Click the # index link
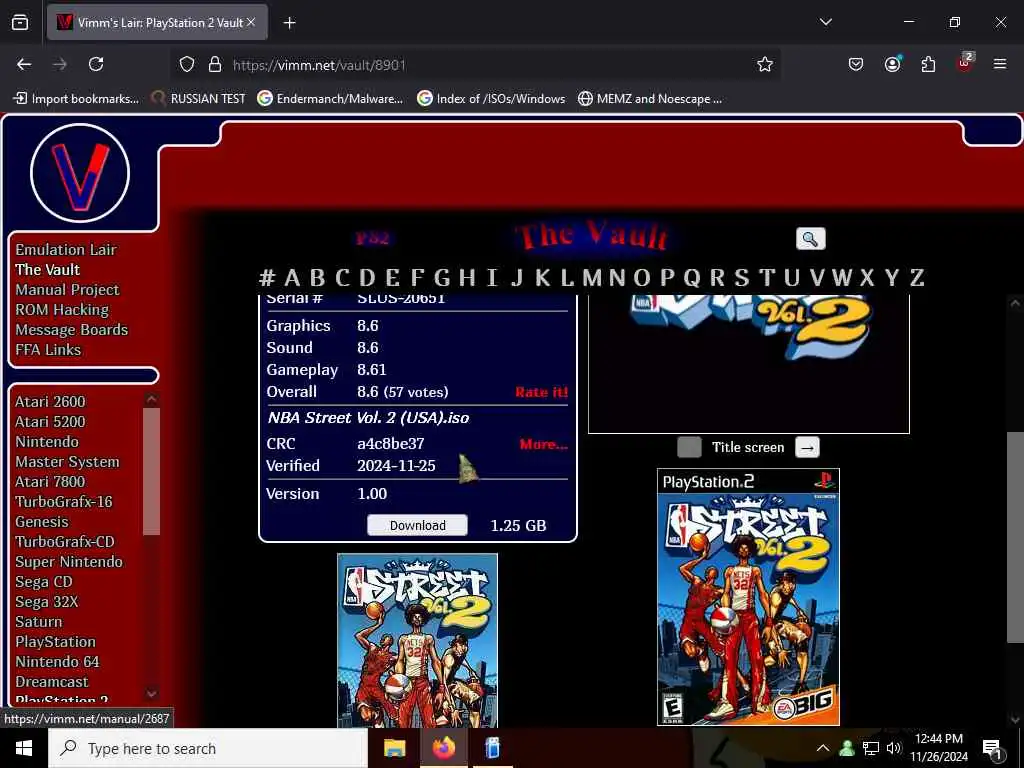The width and height of the screenshot is (1024, 768). (x=267, y=278)
